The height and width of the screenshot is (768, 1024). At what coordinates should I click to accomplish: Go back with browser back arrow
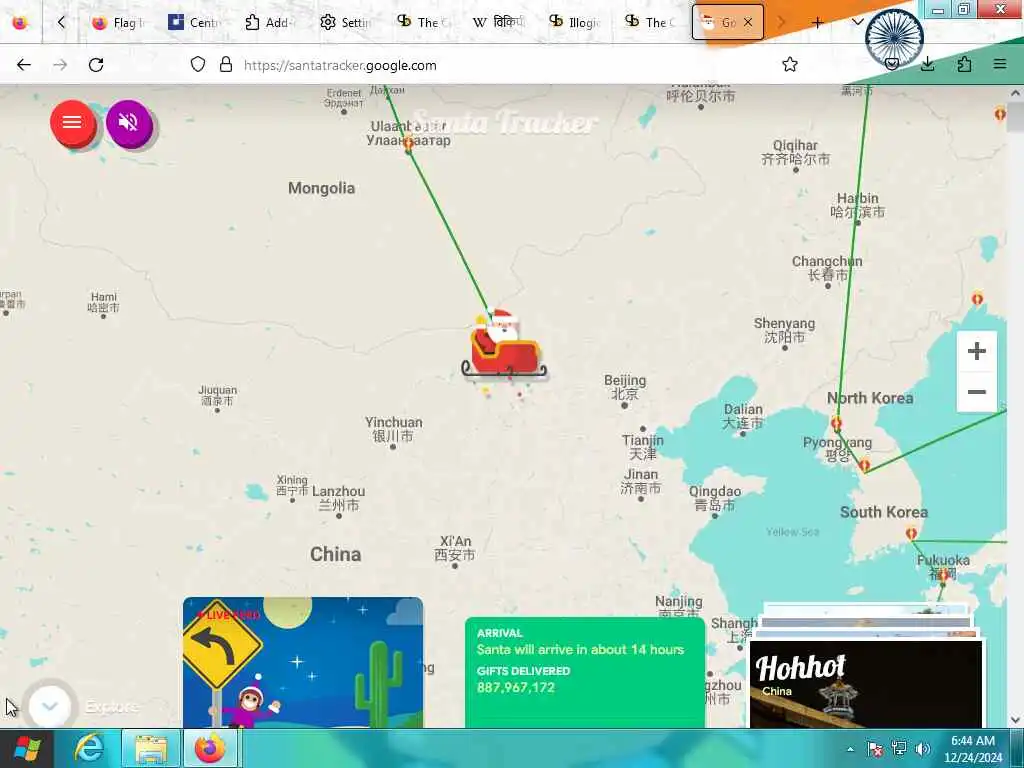(x=24, y=65)
